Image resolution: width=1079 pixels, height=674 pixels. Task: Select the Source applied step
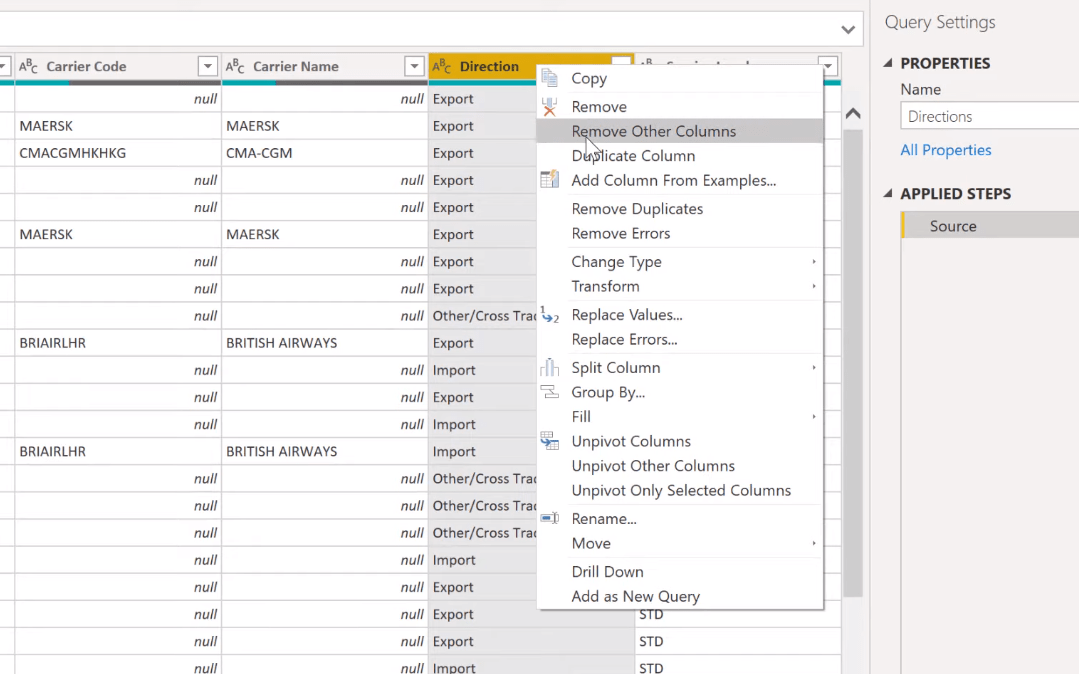click(x=990, y=226)
